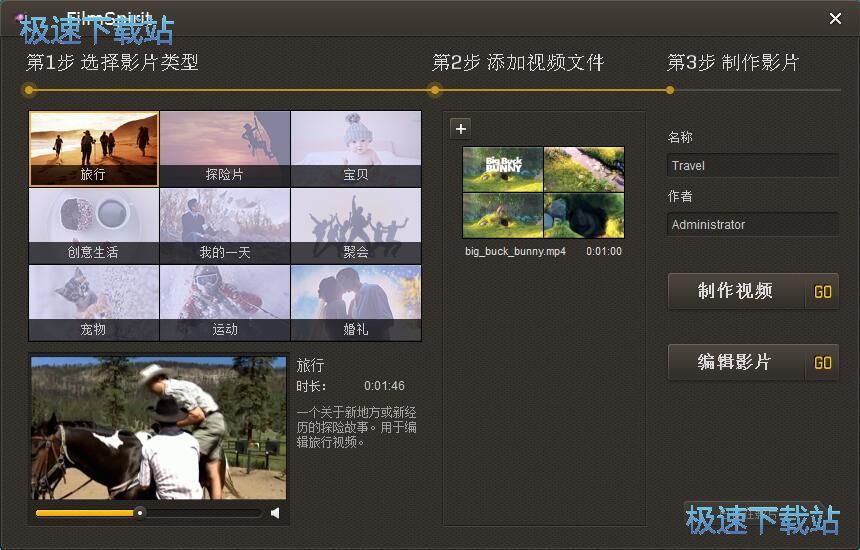Select the 宠物 film type

[94, 303]
